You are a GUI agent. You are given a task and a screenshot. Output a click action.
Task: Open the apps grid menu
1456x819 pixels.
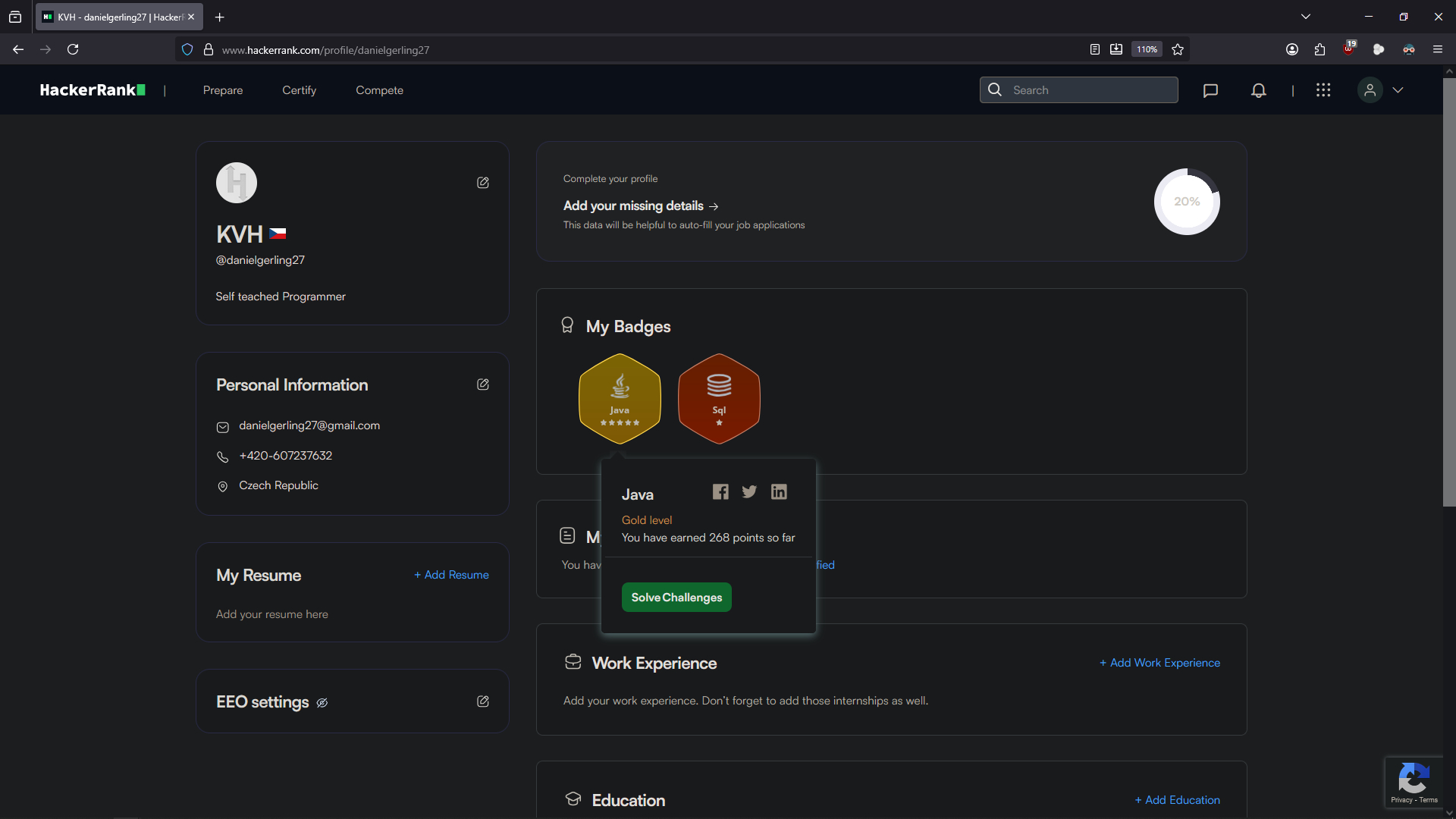(1323, 90)
